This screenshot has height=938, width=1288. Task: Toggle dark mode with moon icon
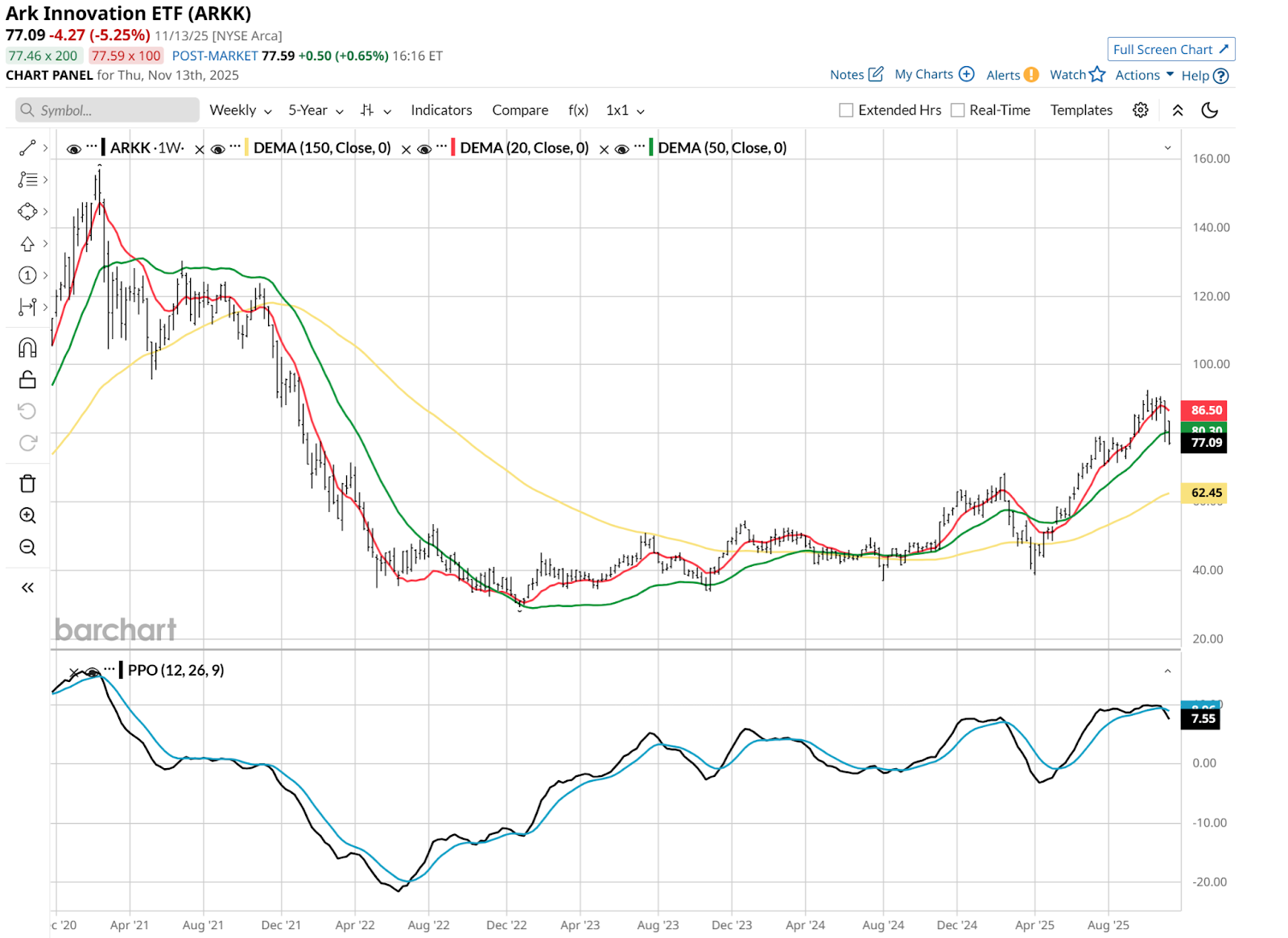tap(1210, 110)
